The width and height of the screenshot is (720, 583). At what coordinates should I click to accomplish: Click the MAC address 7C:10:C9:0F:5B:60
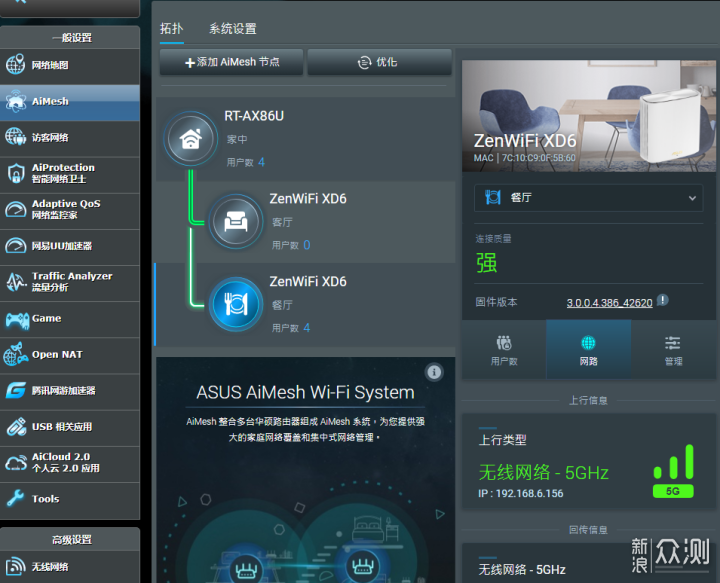538,158
